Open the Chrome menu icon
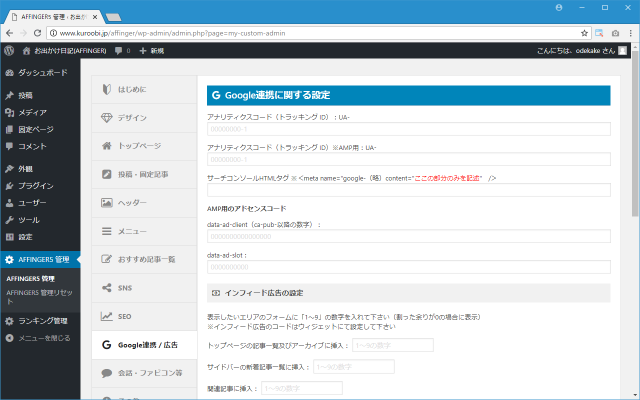 [x=627, y=32]
